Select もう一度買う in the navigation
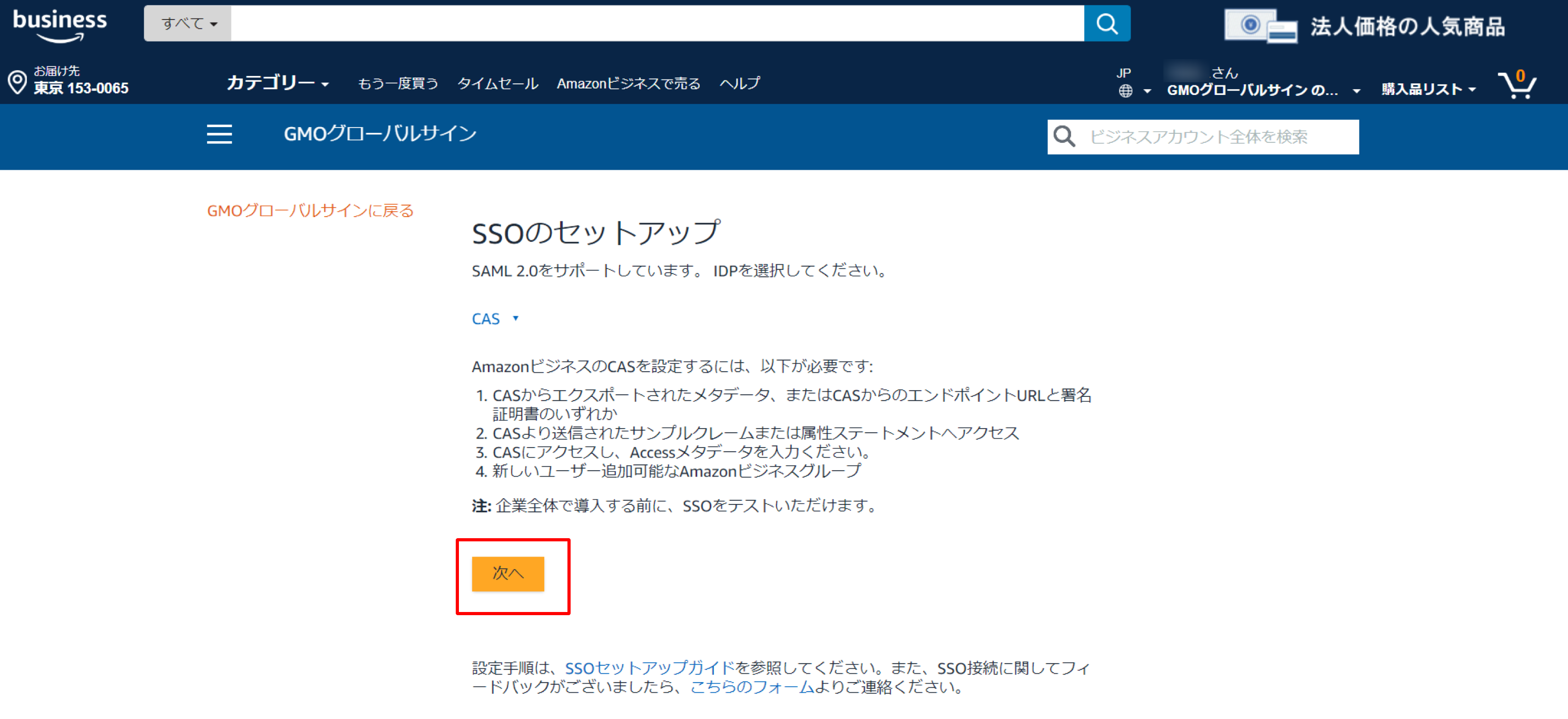Viewport: 1568px width, 719px height. point(397,83)
